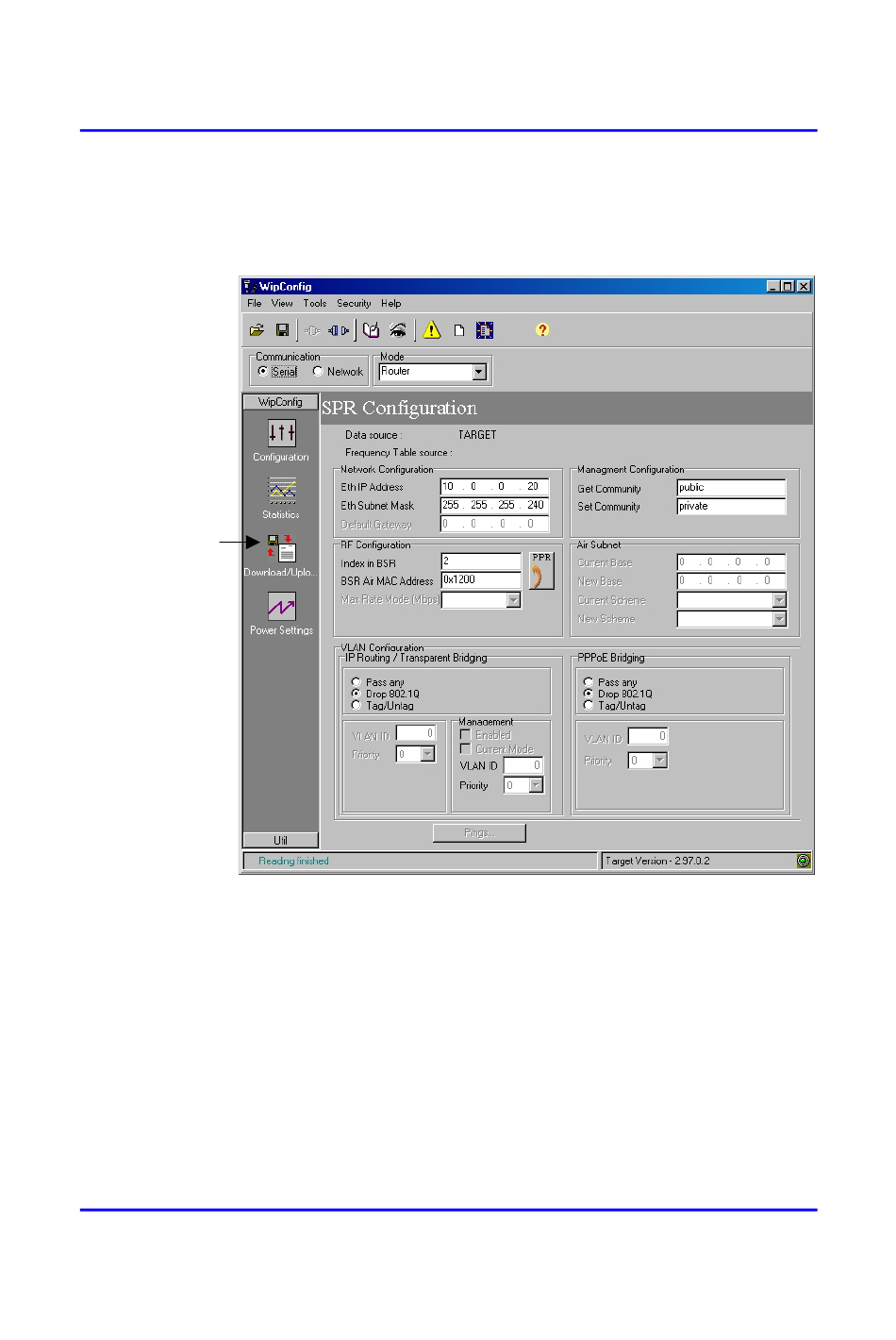The image size is (896, 1340).
Task: Open IP Routing Priority dropdown
Action: coord(427,754)
